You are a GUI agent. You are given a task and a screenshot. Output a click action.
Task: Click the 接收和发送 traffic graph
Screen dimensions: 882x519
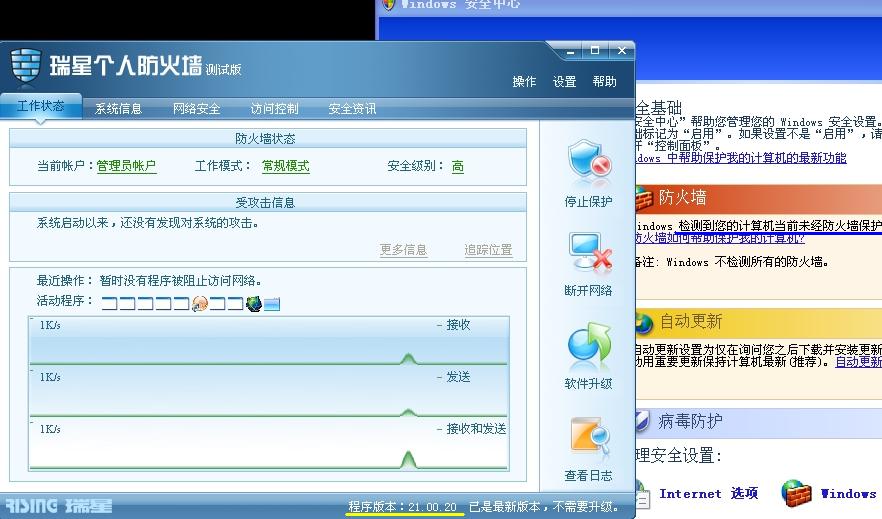[x=269, y=445]
